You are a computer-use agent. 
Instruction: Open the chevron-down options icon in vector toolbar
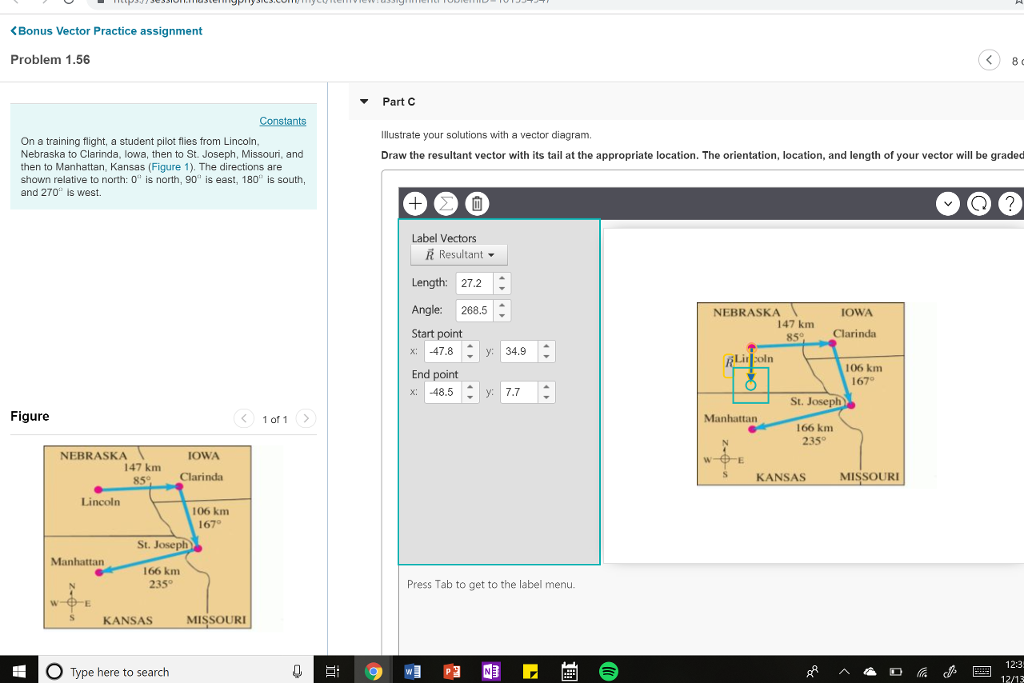(948, 204)
